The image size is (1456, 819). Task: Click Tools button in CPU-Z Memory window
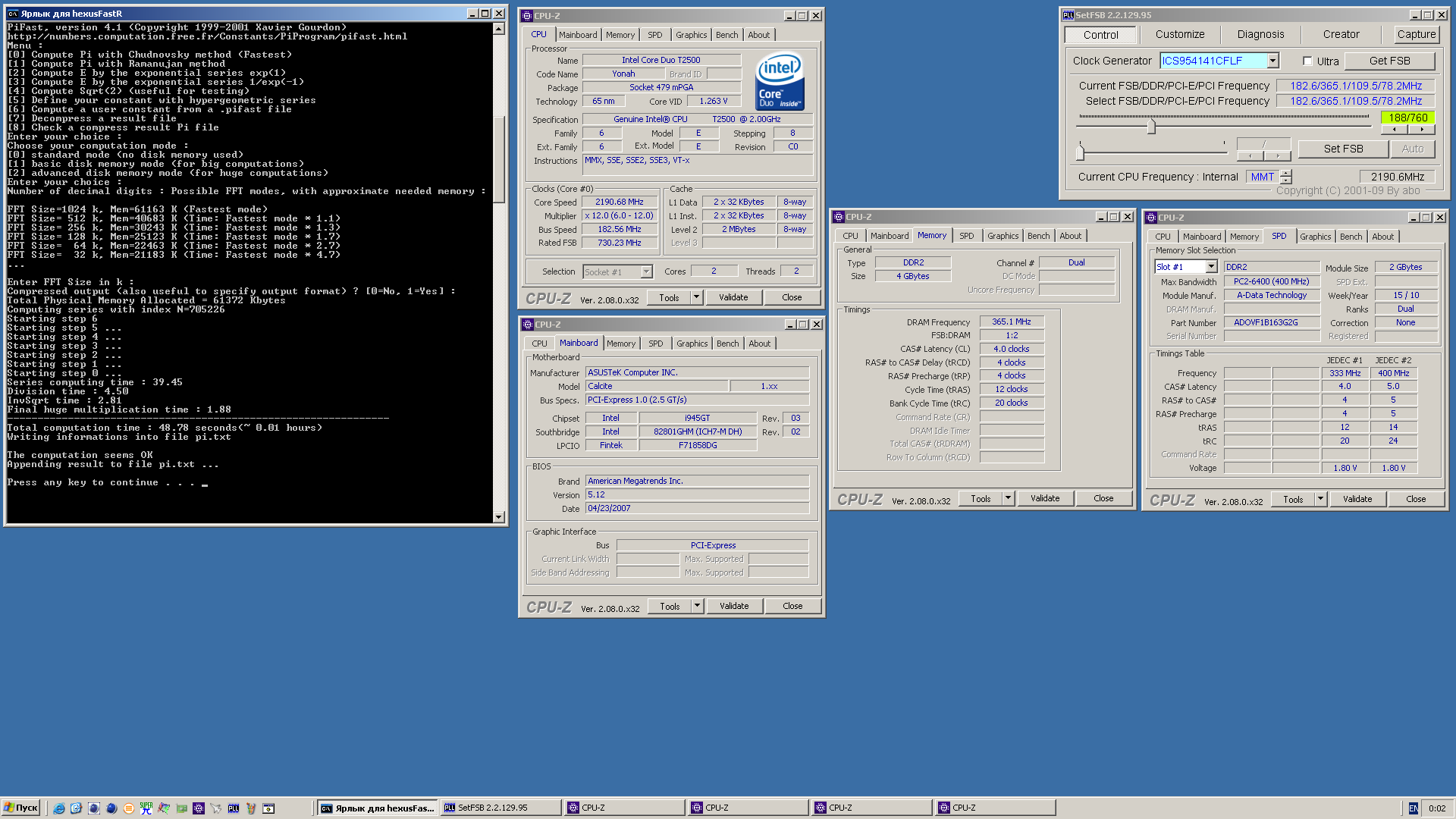(980, 498)
